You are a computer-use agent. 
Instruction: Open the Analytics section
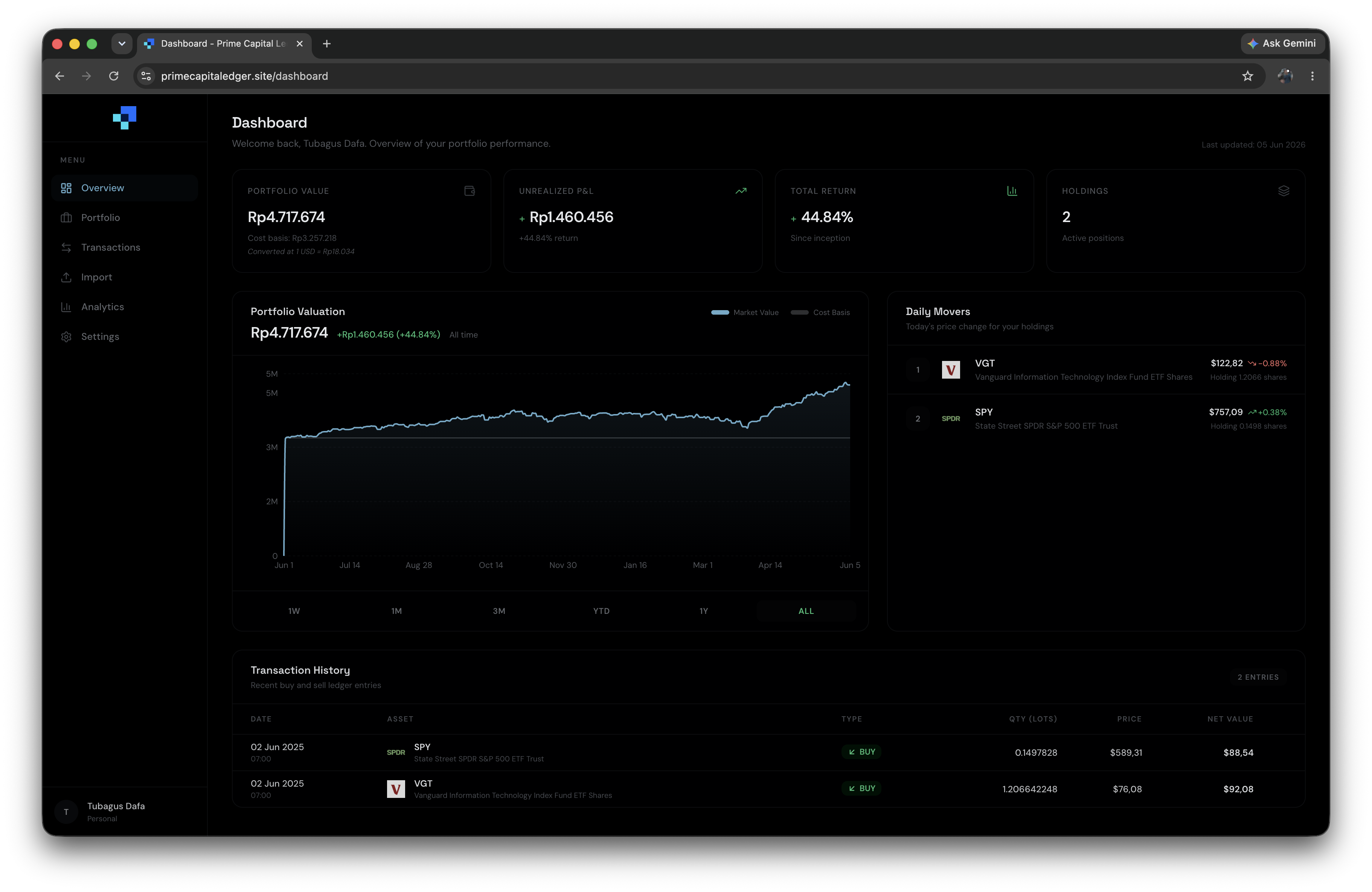125,306
